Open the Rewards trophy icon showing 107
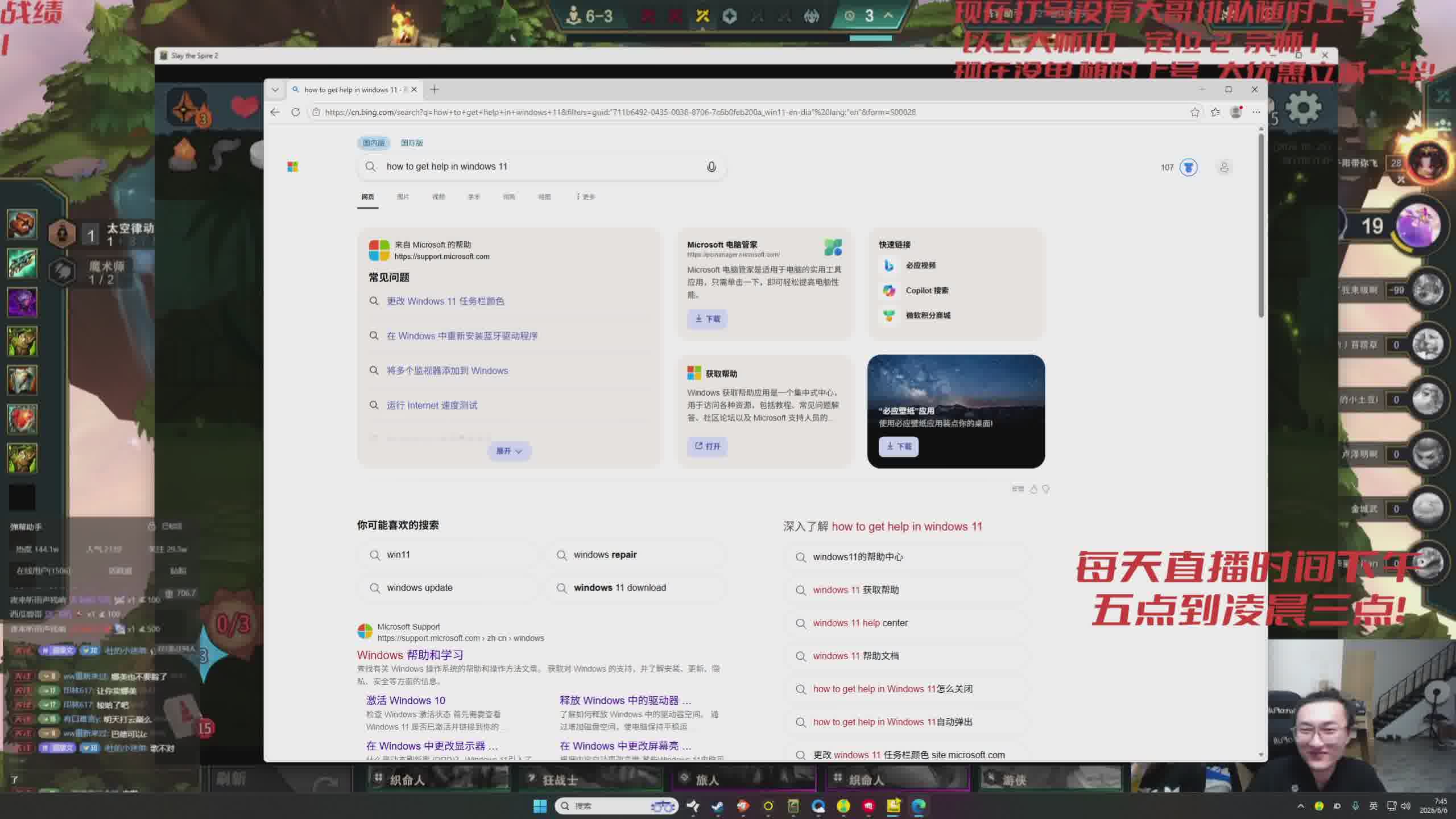Viewport: 1456px width, 819px height. coord(1188,167)
